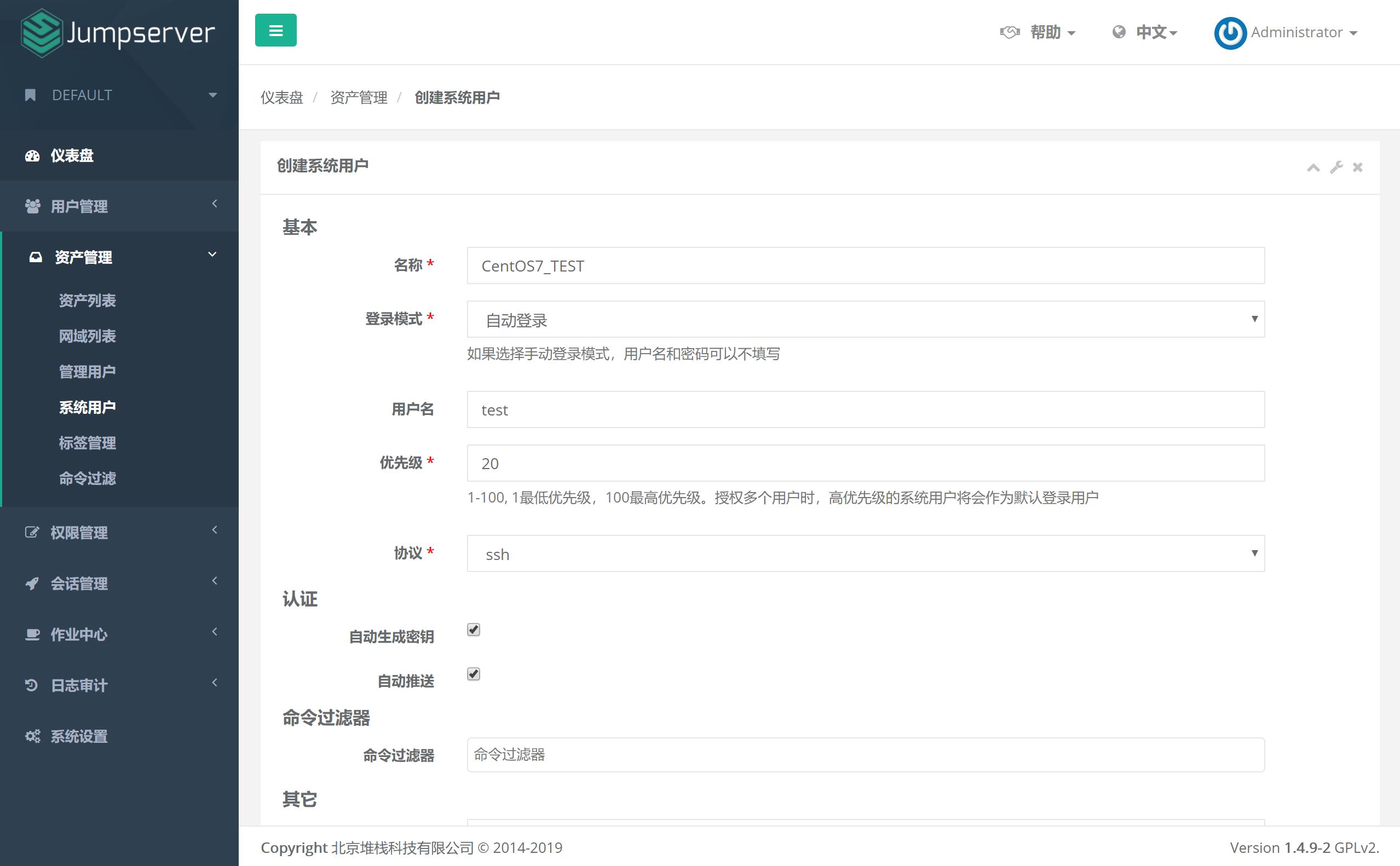Expand the 作业中心 sidebar menu
The height and width of the screenshot is (866, 1400).
point(119,634)
